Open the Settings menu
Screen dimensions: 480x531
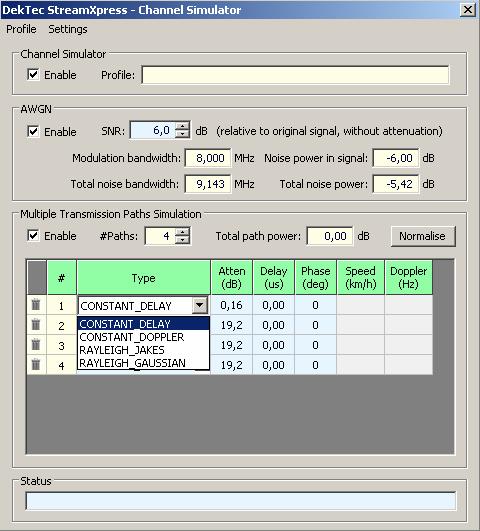68,29
